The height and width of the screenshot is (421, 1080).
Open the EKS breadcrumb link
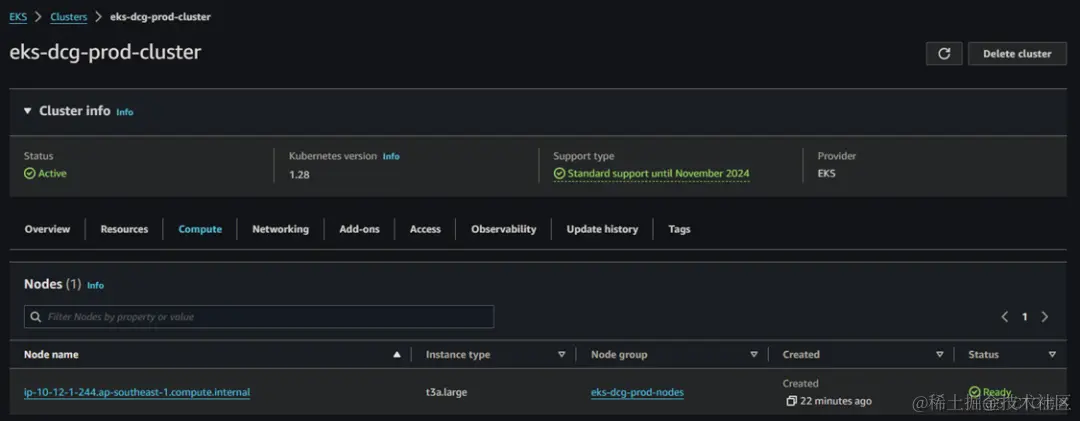tap(18, 17)
